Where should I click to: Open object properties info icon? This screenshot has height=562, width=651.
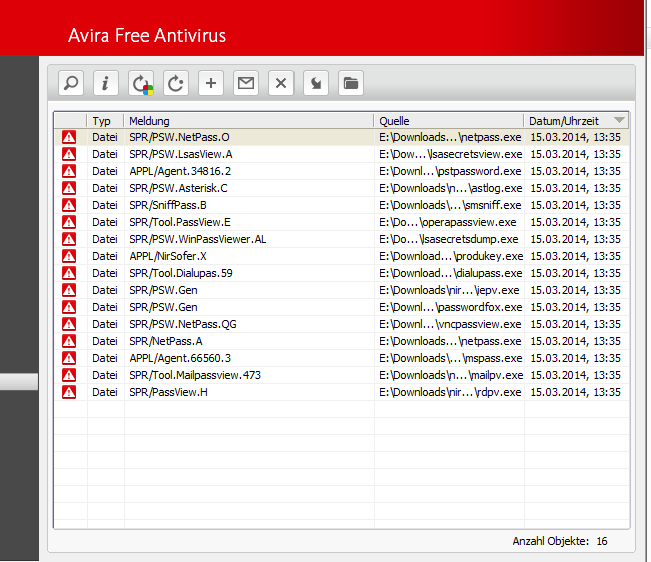pyautogui.click(x=106, y=83)
